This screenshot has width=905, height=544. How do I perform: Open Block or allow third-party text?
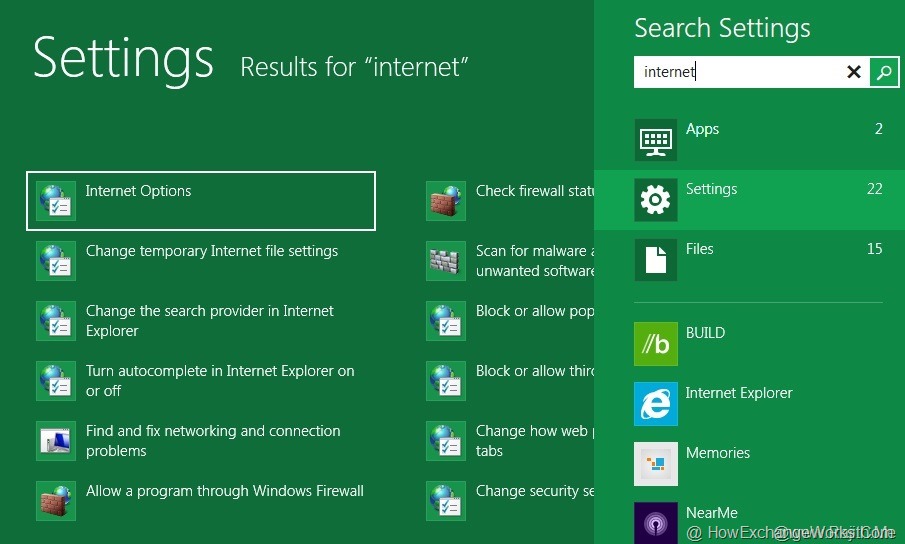coord(535,371)
